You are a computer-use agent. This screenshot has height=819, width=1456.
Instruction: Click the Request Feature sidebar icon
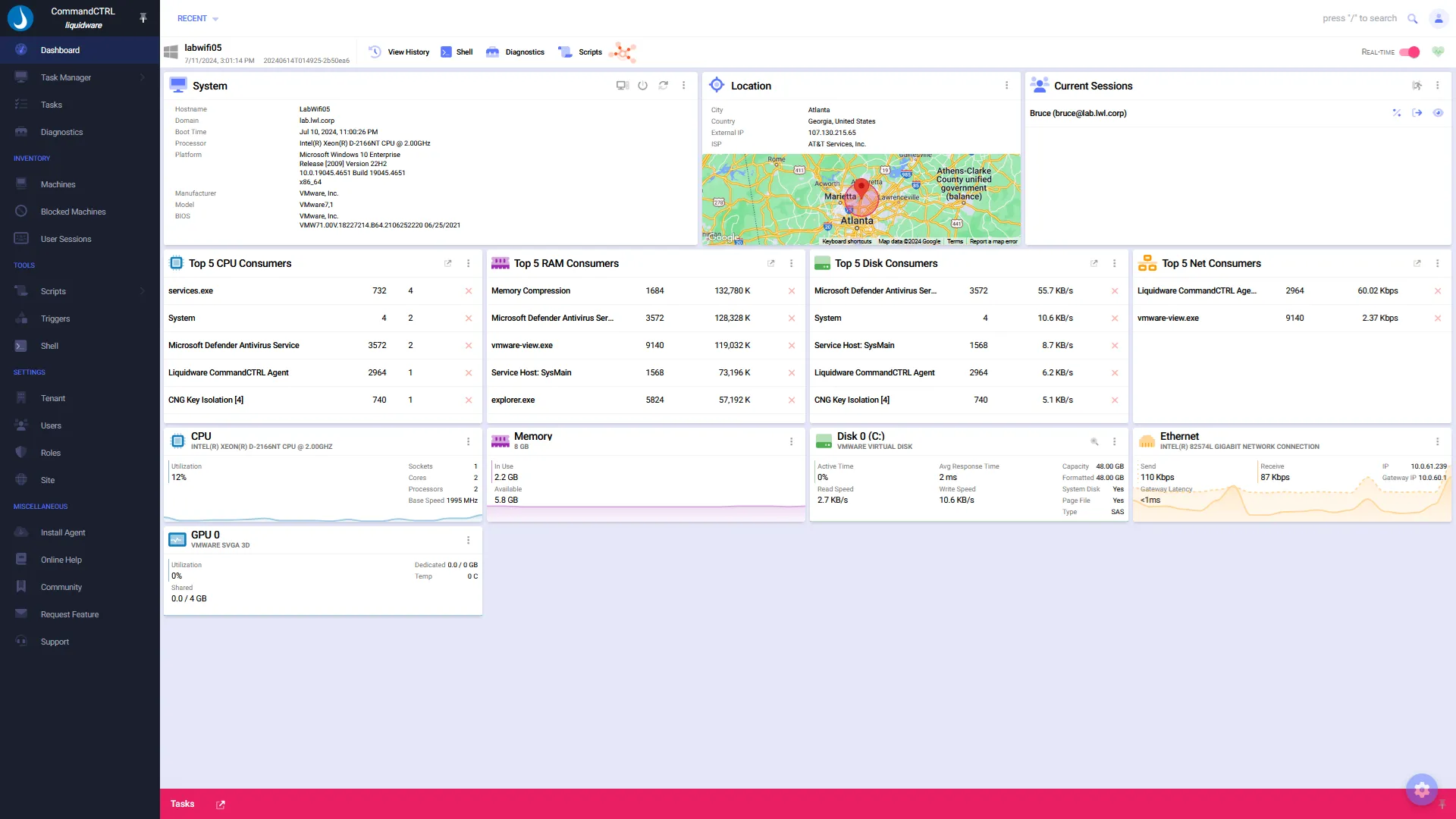click(21, 614)
